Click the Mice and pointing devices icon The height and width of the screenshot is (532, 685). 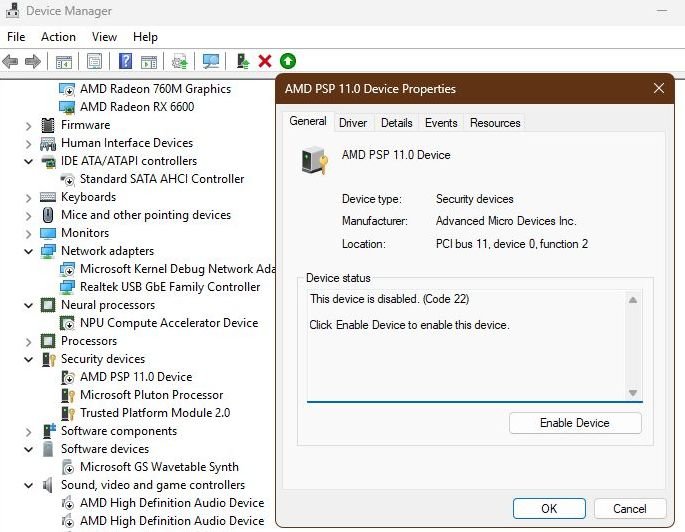tap(48, 215)
